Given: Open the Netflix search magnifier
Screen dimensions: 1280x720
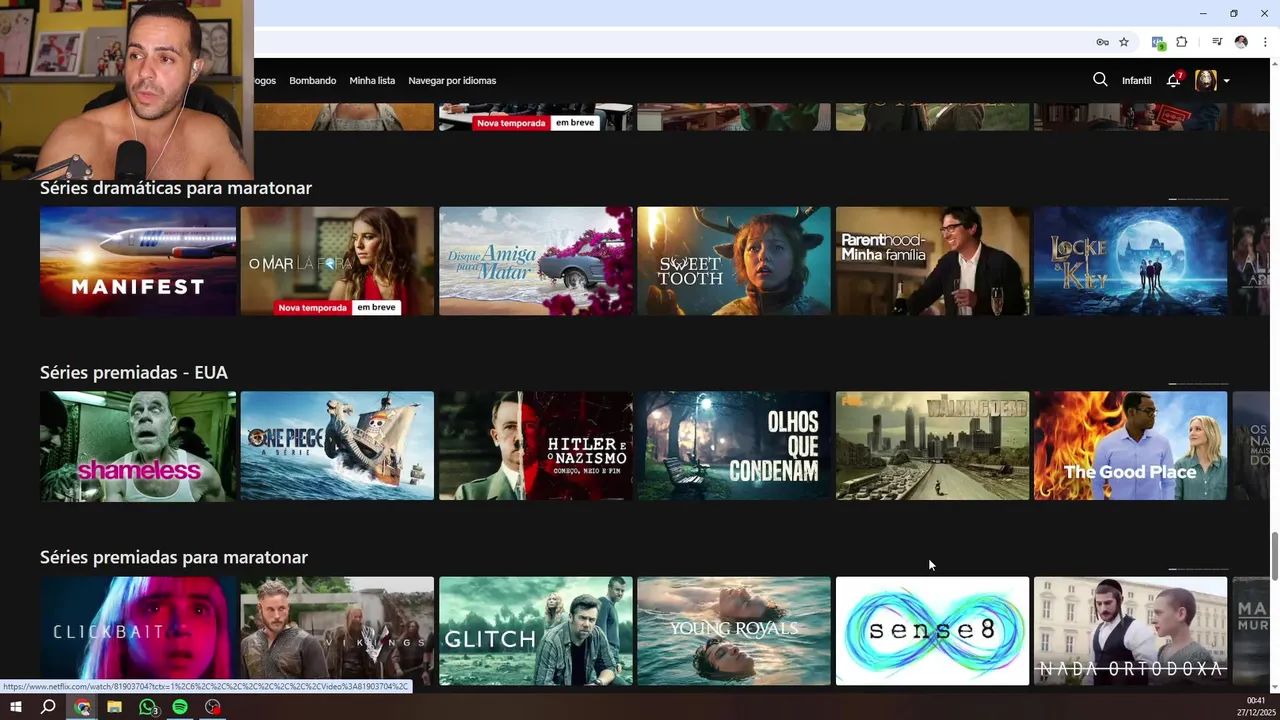Looking at the screenshot, I should click(1100, 80).
